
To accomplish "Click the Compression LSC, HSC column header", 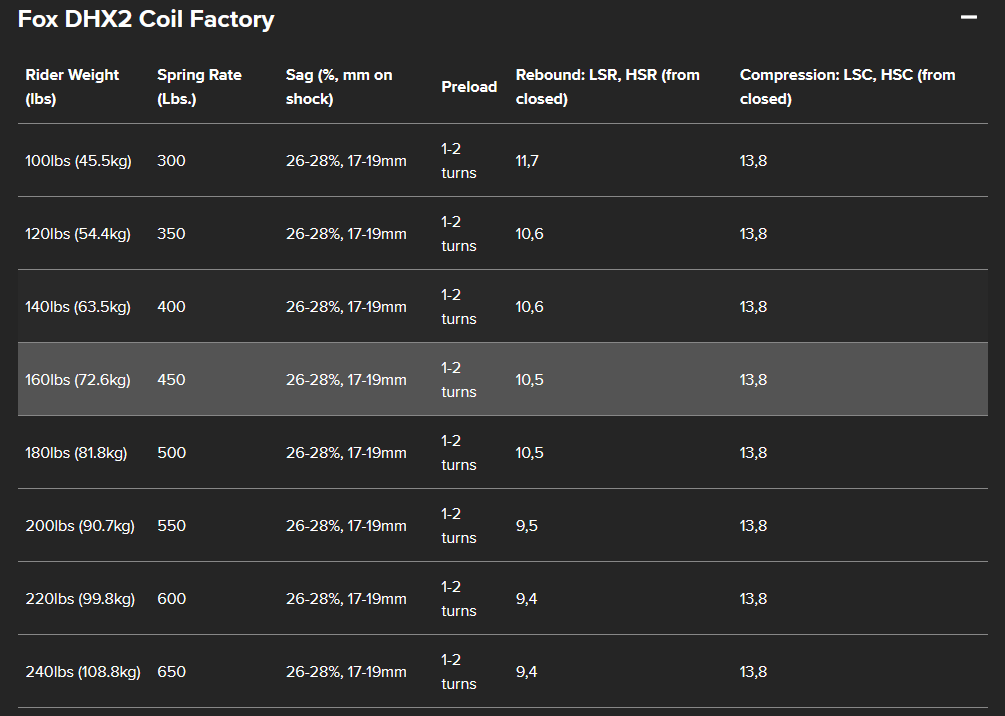I will pos(847,87).
